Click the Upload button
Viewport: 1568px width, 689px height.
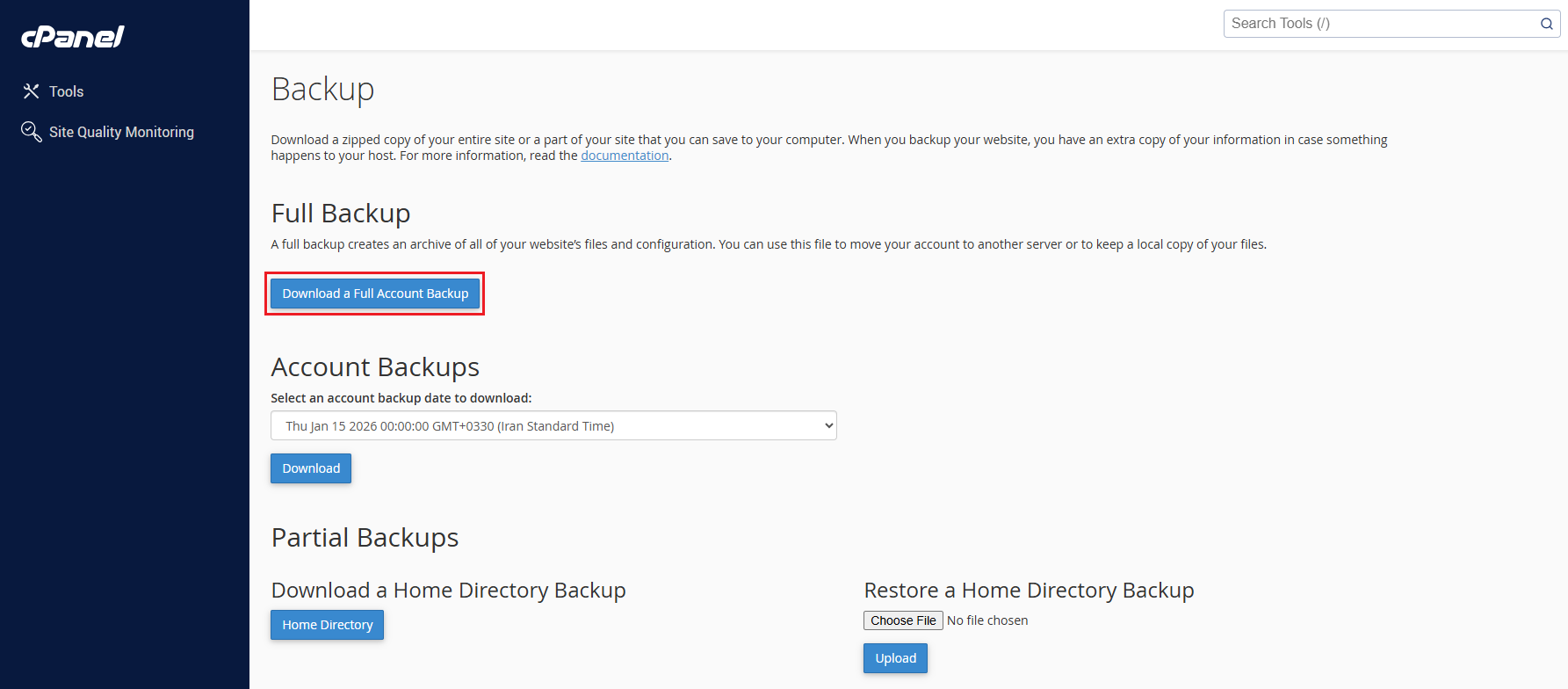coord(895,658)
